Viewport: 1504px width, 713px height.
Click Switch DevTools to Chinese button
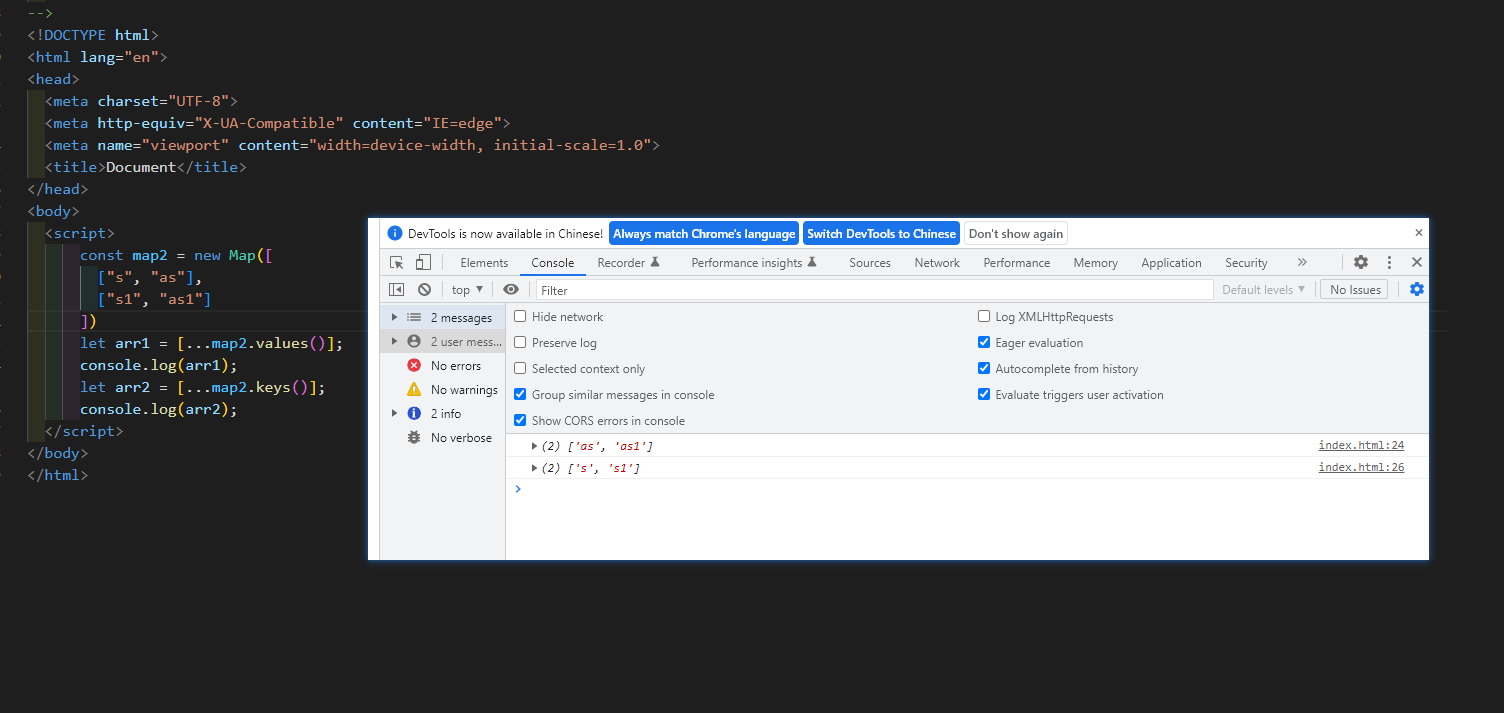point(881,234)
